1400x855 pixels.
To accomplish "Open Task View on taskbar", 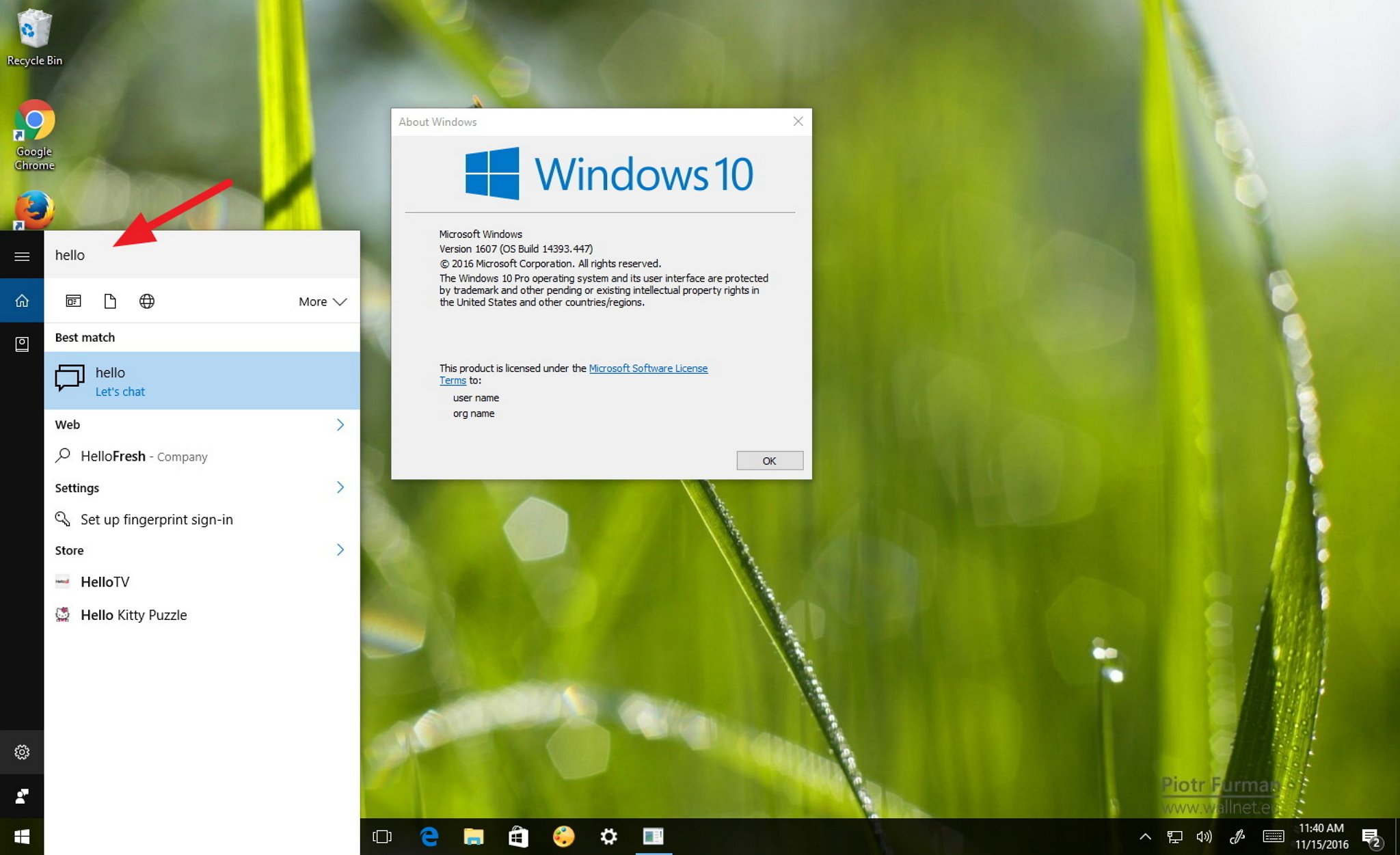I will coord(382,837).
